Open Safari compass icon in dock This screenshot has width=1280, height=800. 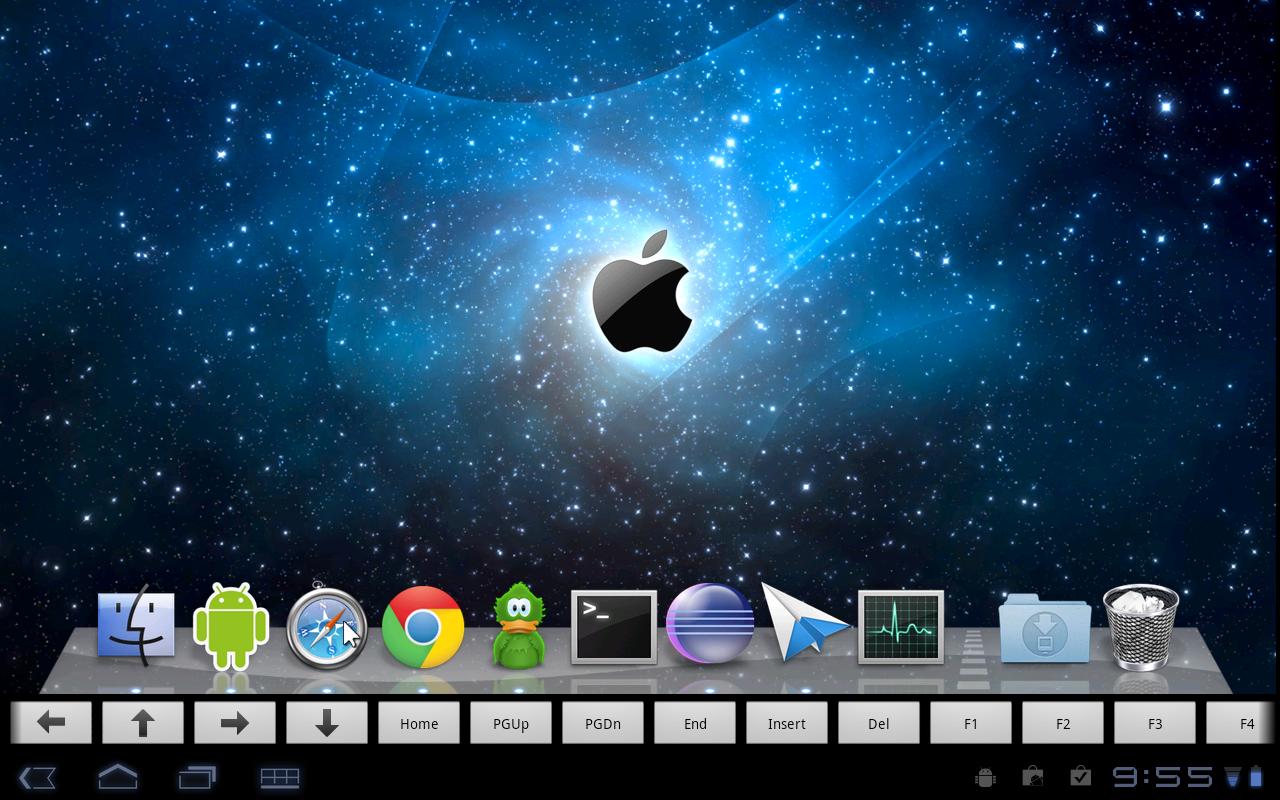point(326,627)
